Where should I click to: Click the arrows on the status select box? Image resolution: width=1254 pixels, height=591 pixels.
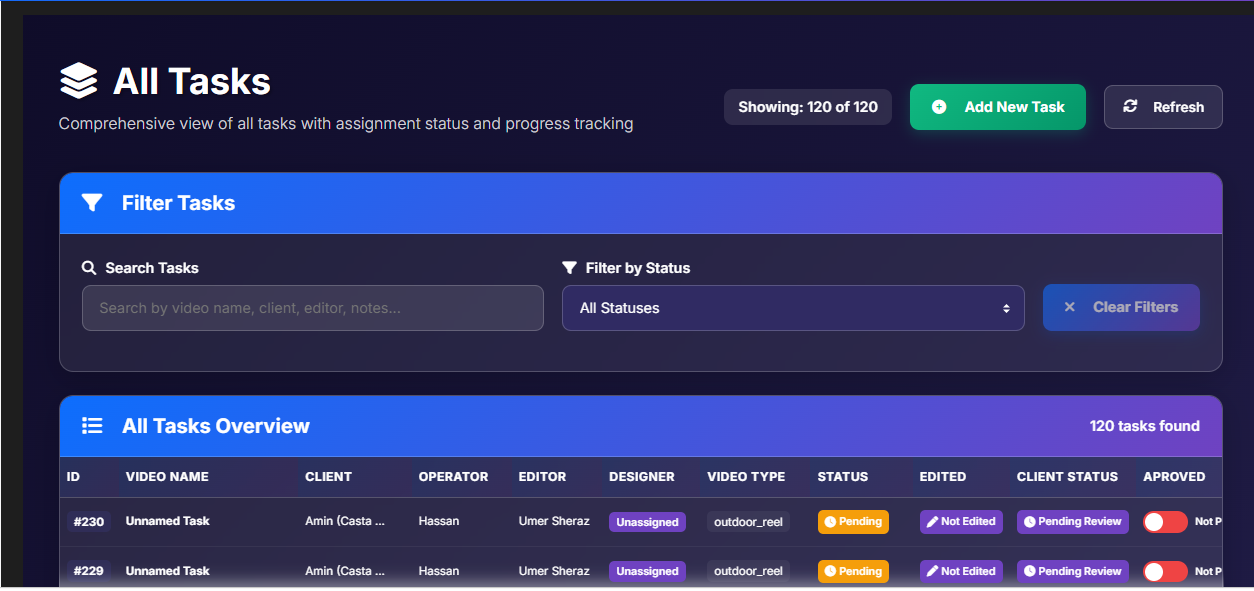point(1006,308)
